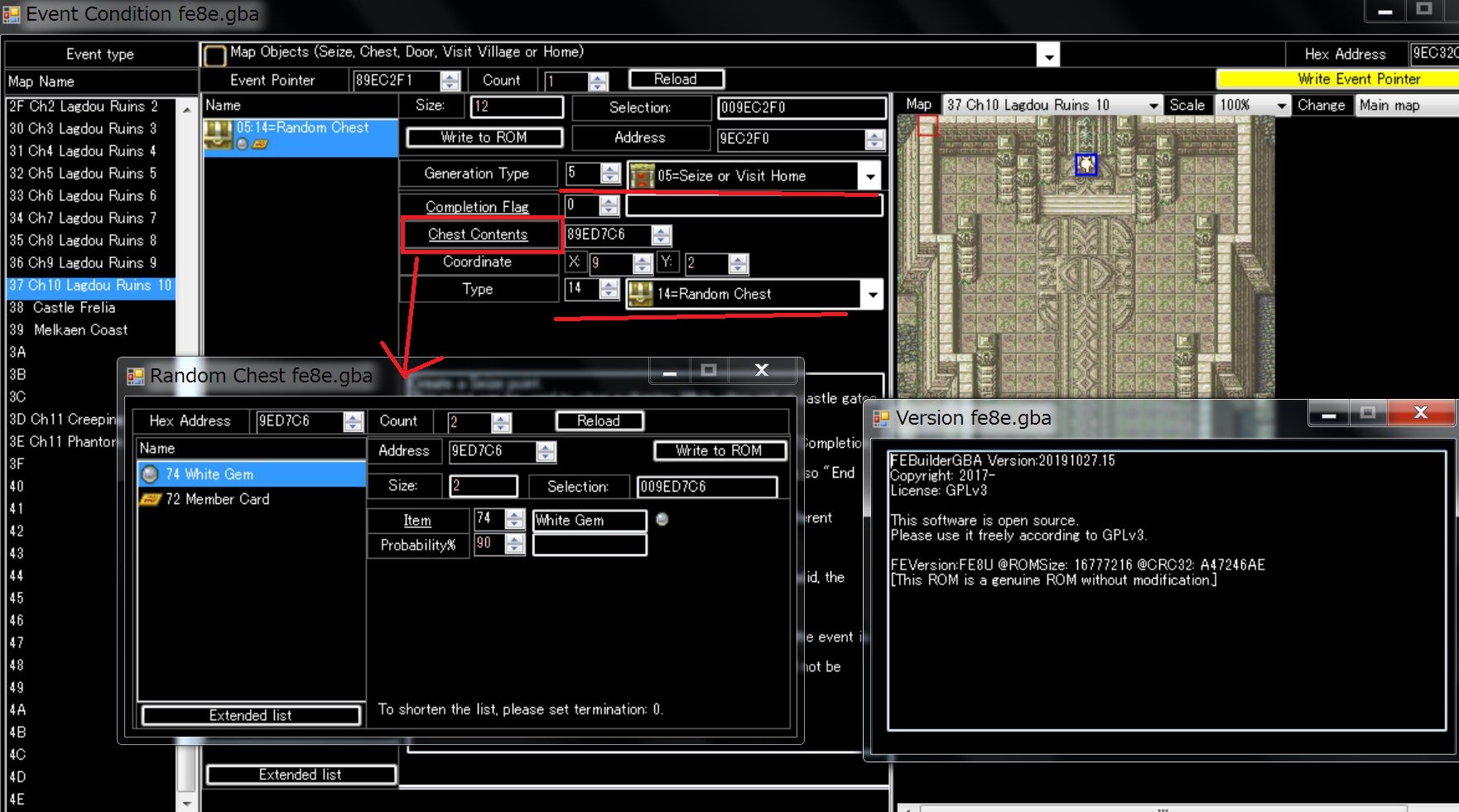Click the chest icon in the "14=Random Chest" Type selector
This screenshot has width=1459, height=812.
click(639, 294)
